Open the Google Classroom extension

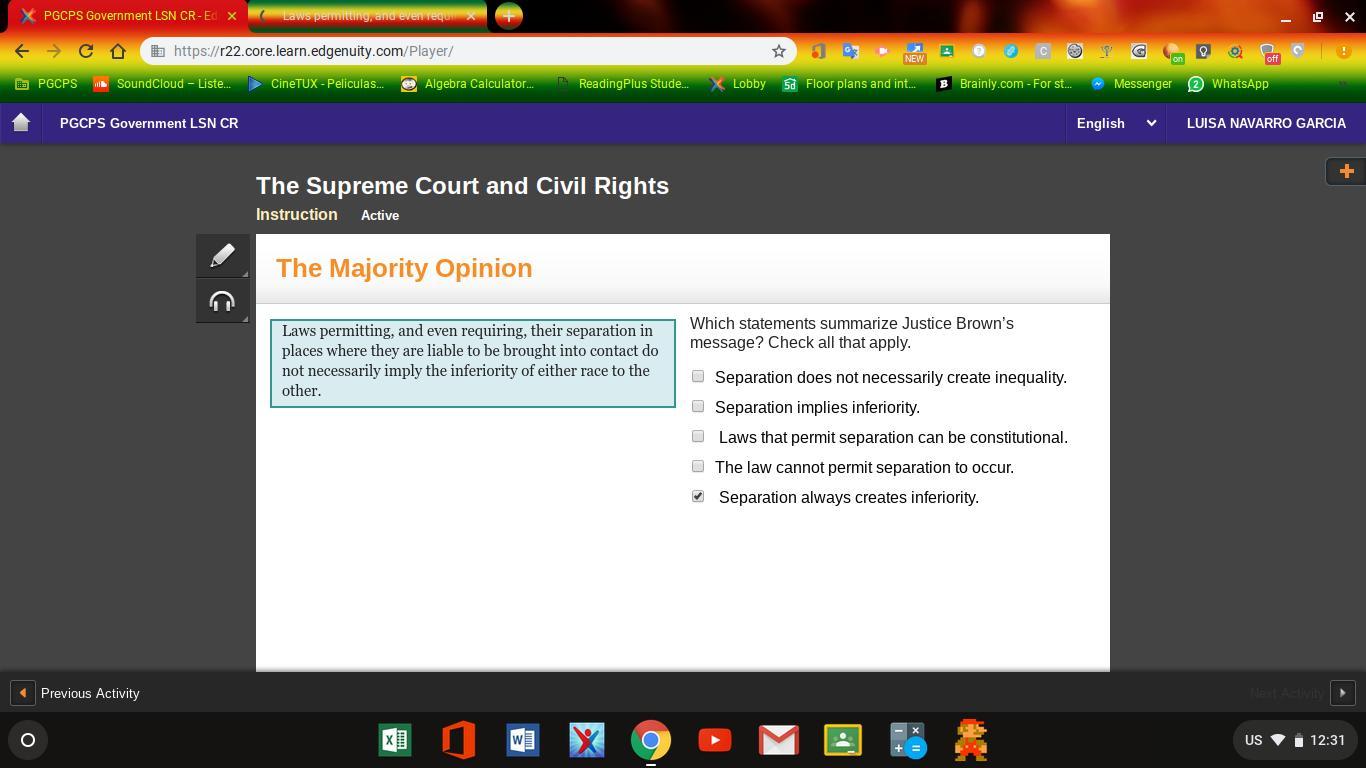tap(946, 51)
